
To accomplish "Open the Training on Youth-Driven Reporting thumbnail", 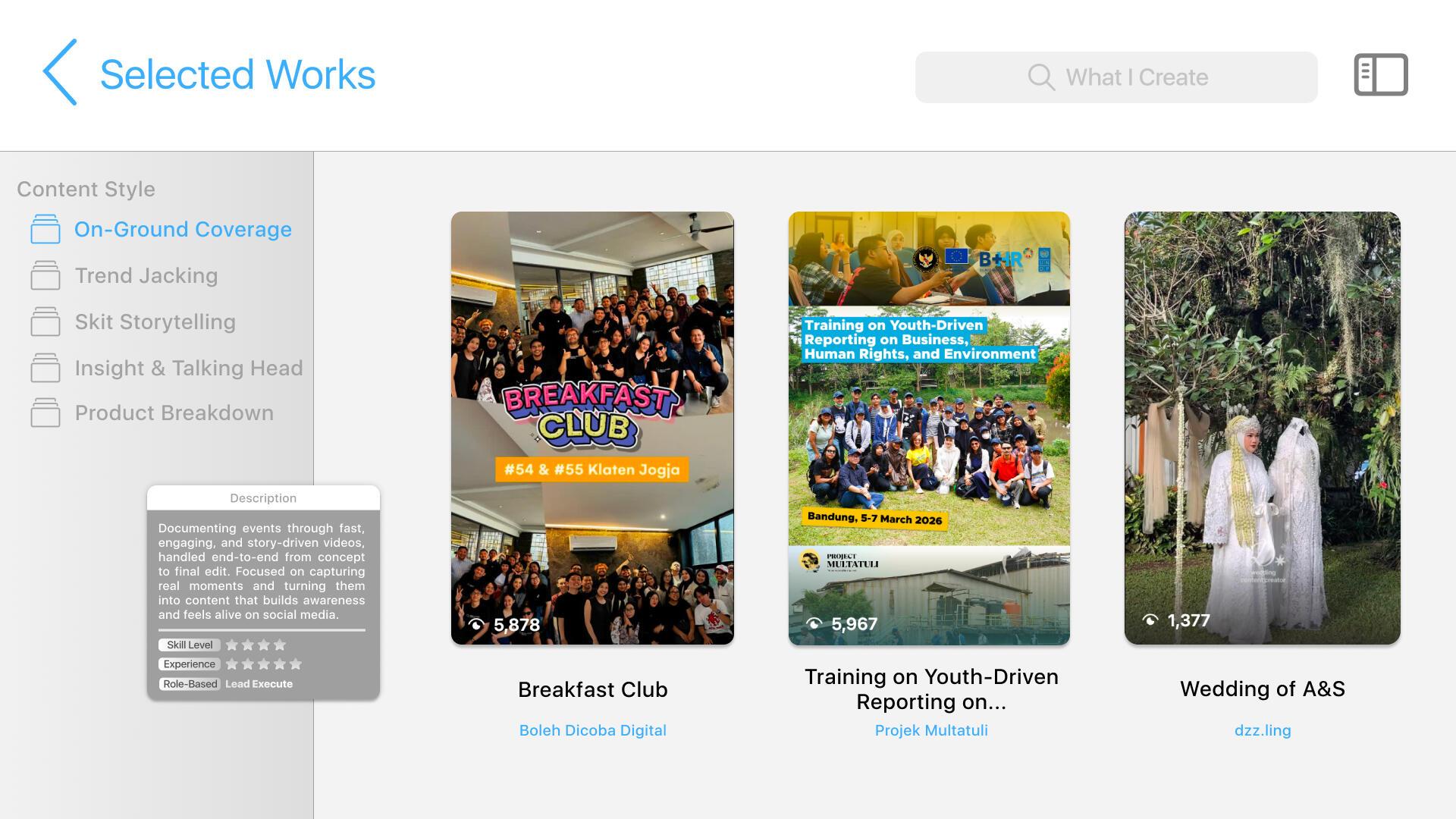I will pos(929,428).
